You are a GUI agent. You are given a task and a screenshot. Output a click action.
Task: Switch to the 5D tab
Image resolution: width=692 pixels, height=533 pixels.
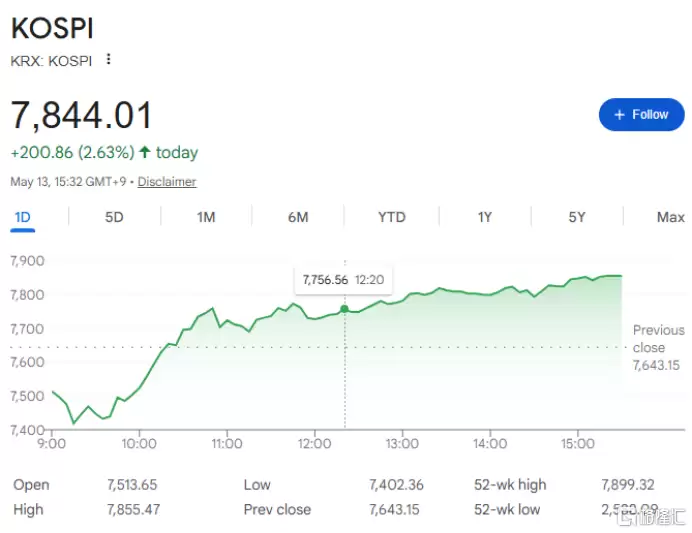[x=114, y=218]
